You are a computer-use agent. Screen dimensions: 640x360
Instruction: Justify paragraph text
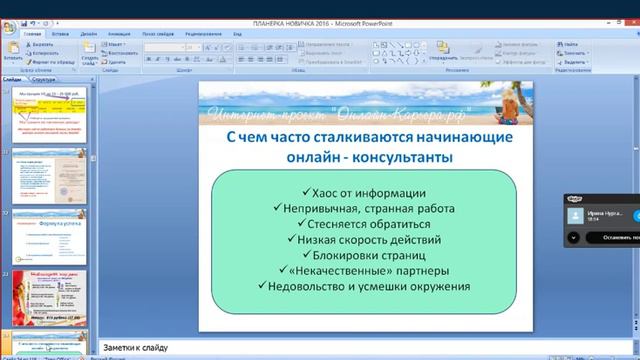coord(269,60)
